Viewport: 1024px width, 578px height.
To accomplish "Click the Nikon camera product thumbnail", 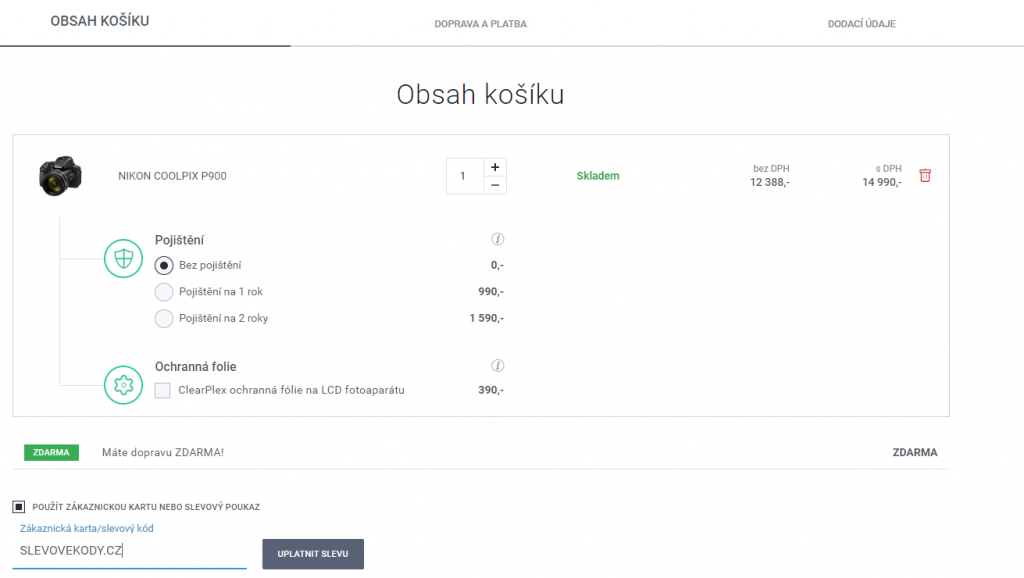I will click(60, 176).
